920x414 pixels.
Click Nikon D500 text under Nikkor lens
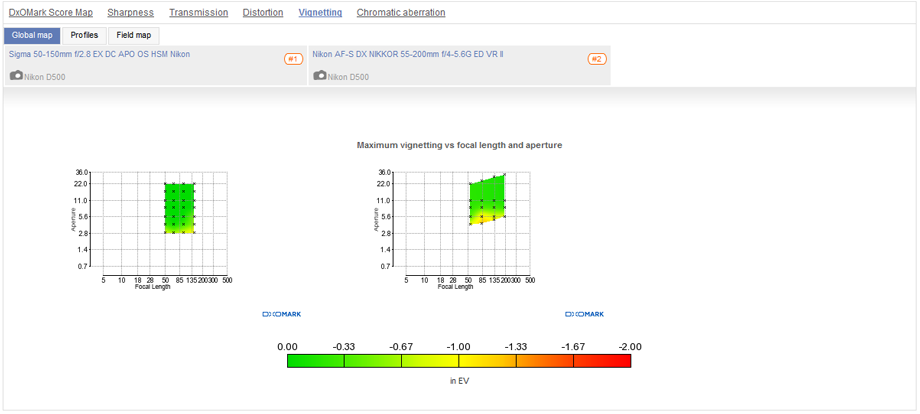[x=348, y=77]
